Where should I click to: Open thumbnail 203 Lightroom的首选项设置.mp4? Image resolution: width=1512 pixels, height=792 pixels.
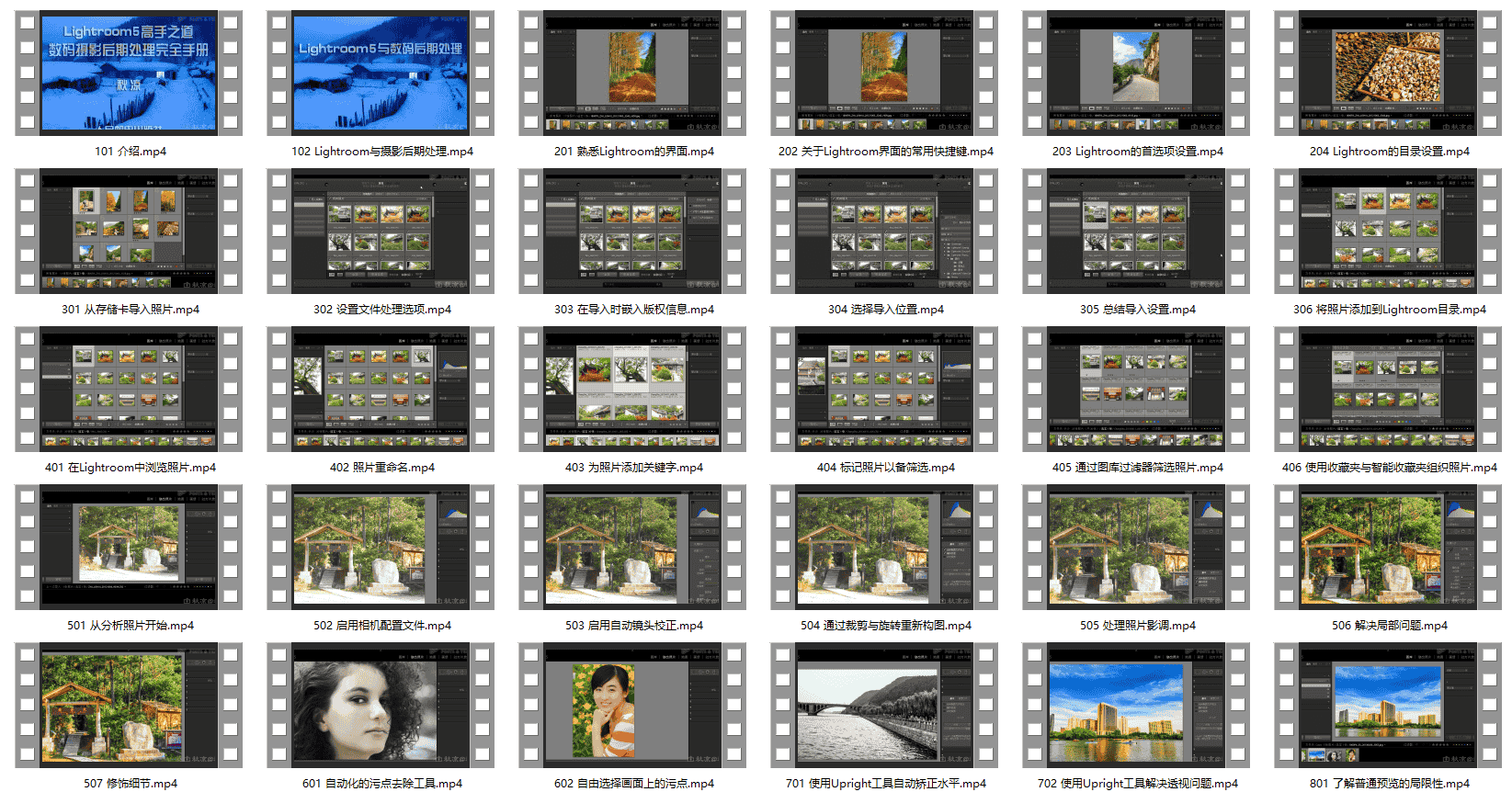click(1136, 74)
